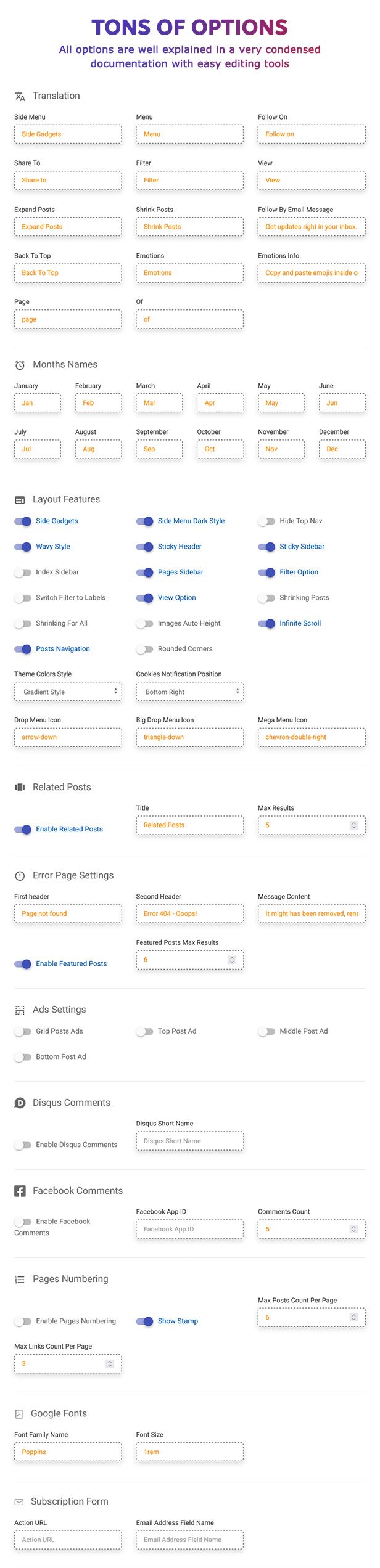The image size is (380, 1568).
Task: Click the Translation section language icon
Action: 20,96
